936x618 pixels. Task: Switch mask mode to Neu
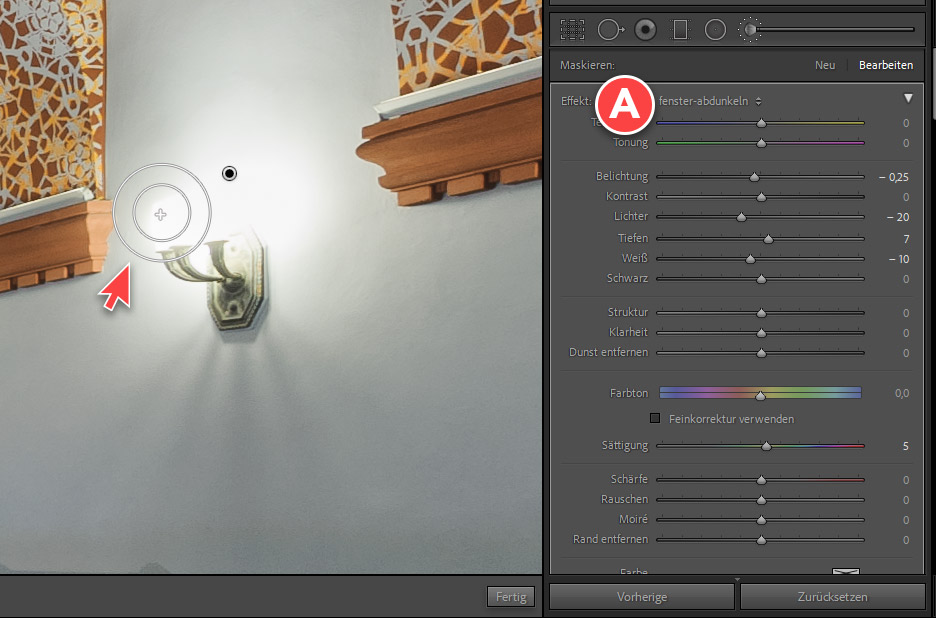825,65
